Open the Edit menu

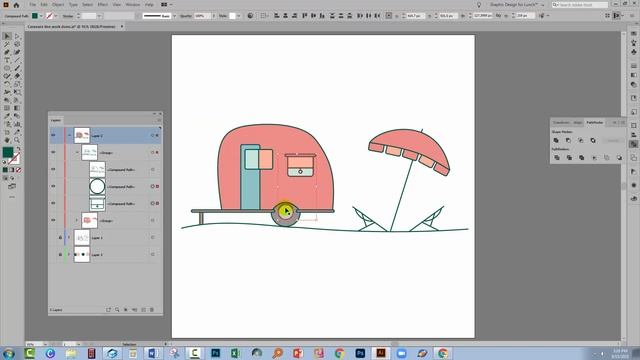(44, 4)
